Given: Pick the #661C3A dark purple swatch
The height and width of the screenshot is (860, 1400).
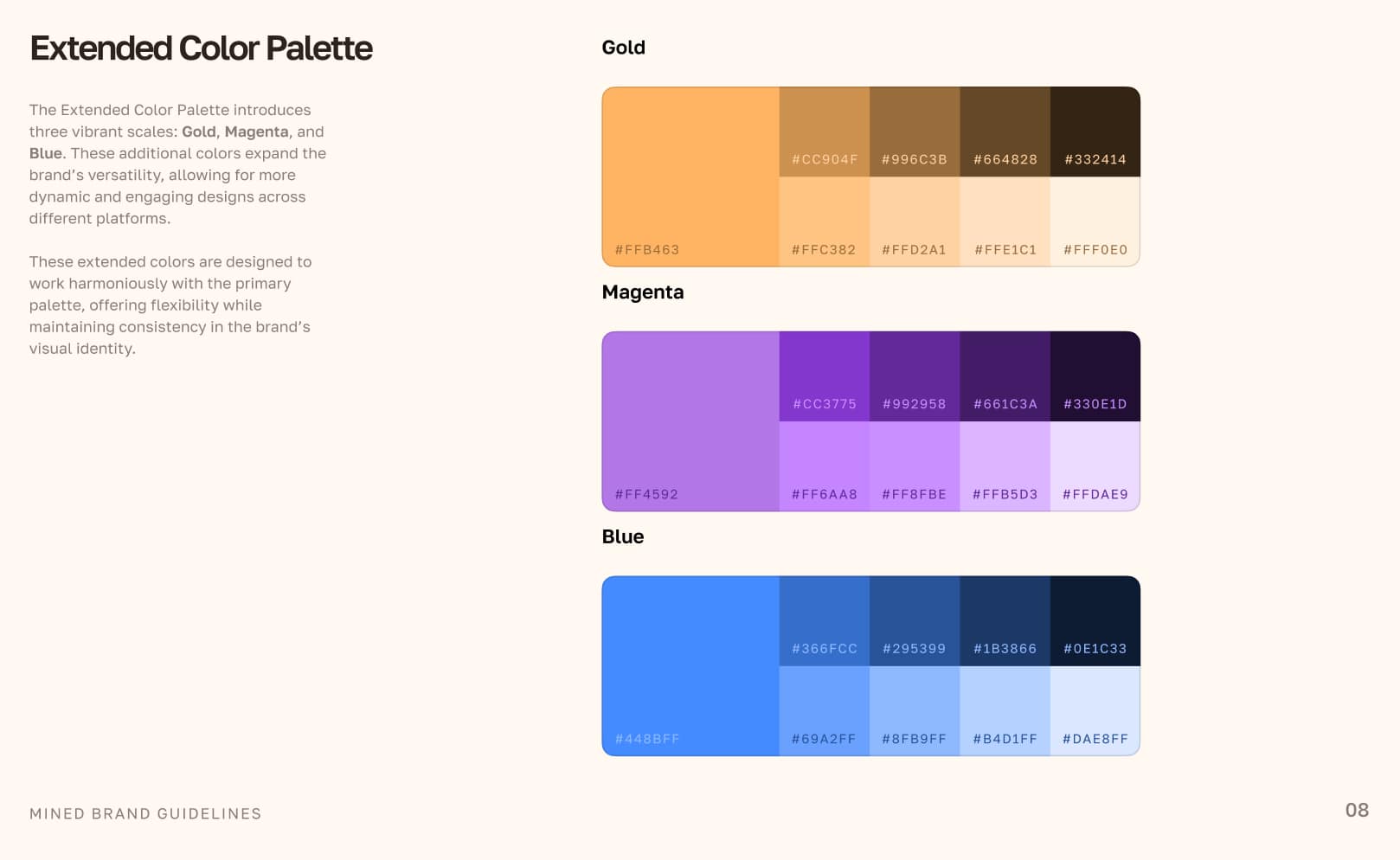Looking at the screenshot, I should (x=1005, y=376).
